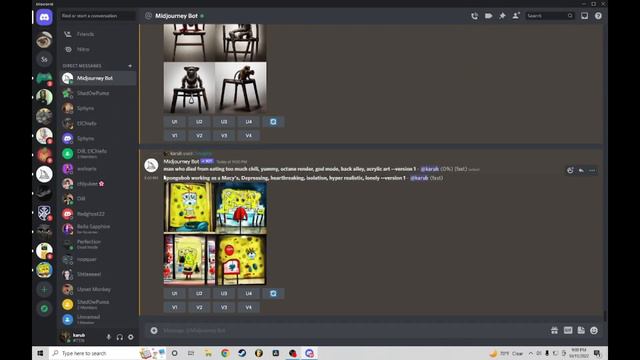Open the server with the eye avatar

click(44, 40)
